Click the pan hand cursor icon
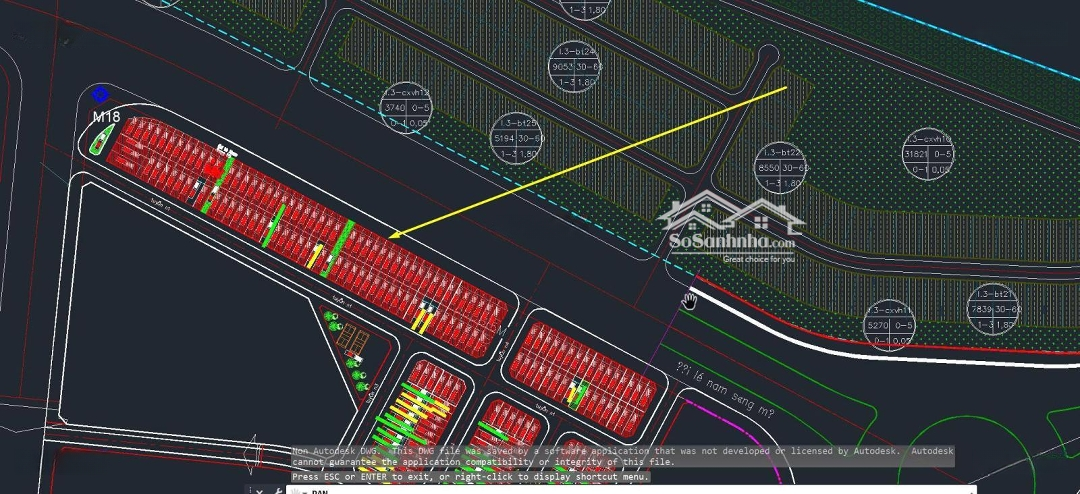The image size is (1080, 494). pyautogui.click(x=690, y=300)
